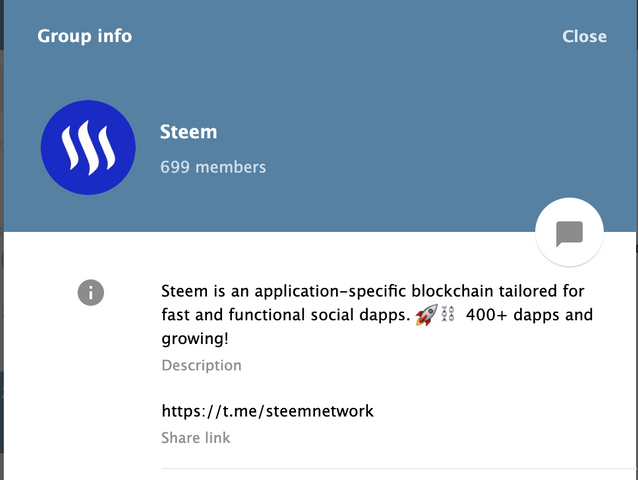Open the https://t.me/steemnetwork link
The height and width of the screenshot is (480, 638).
[x=267, y=410]
